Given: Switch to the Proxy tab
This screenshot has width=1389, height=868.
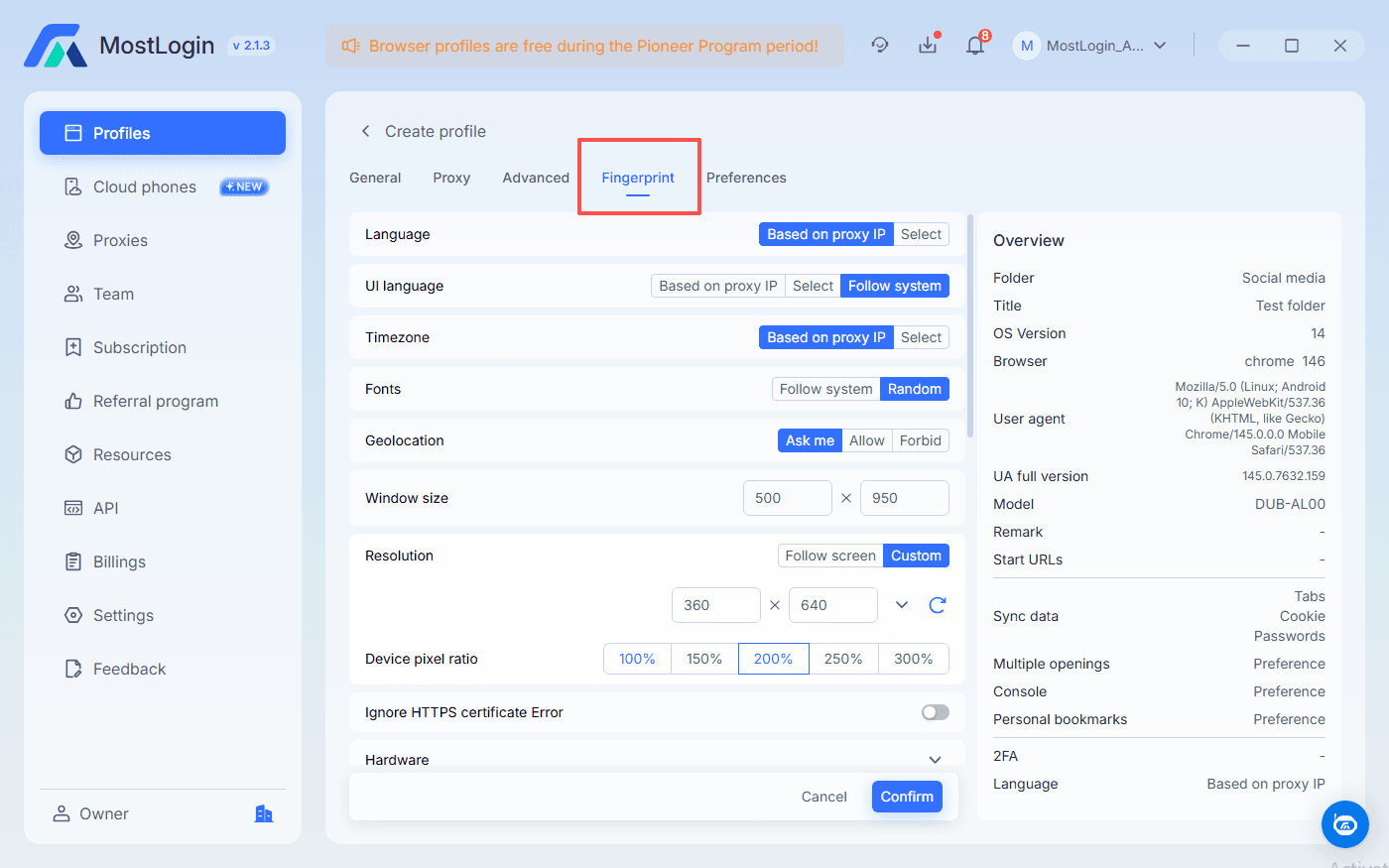Looking at the screenshot, I should point(451,178).
